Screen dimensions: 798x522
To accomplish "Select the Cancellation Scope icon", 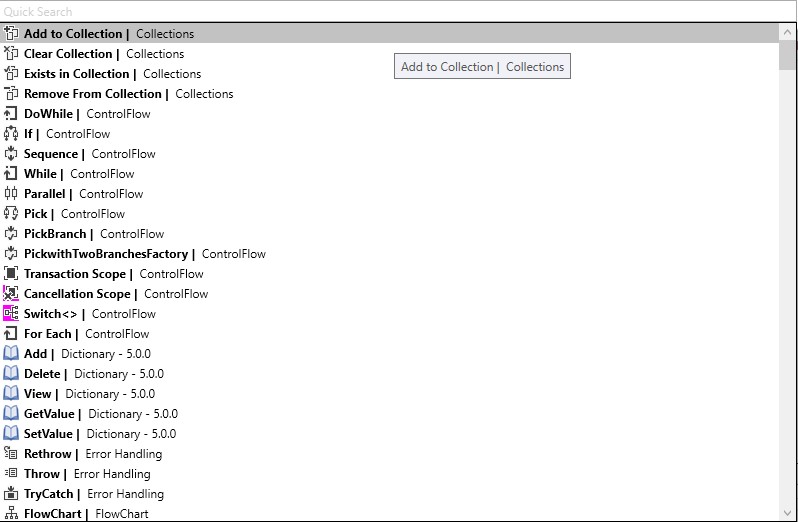I will (x=11, y=294).
